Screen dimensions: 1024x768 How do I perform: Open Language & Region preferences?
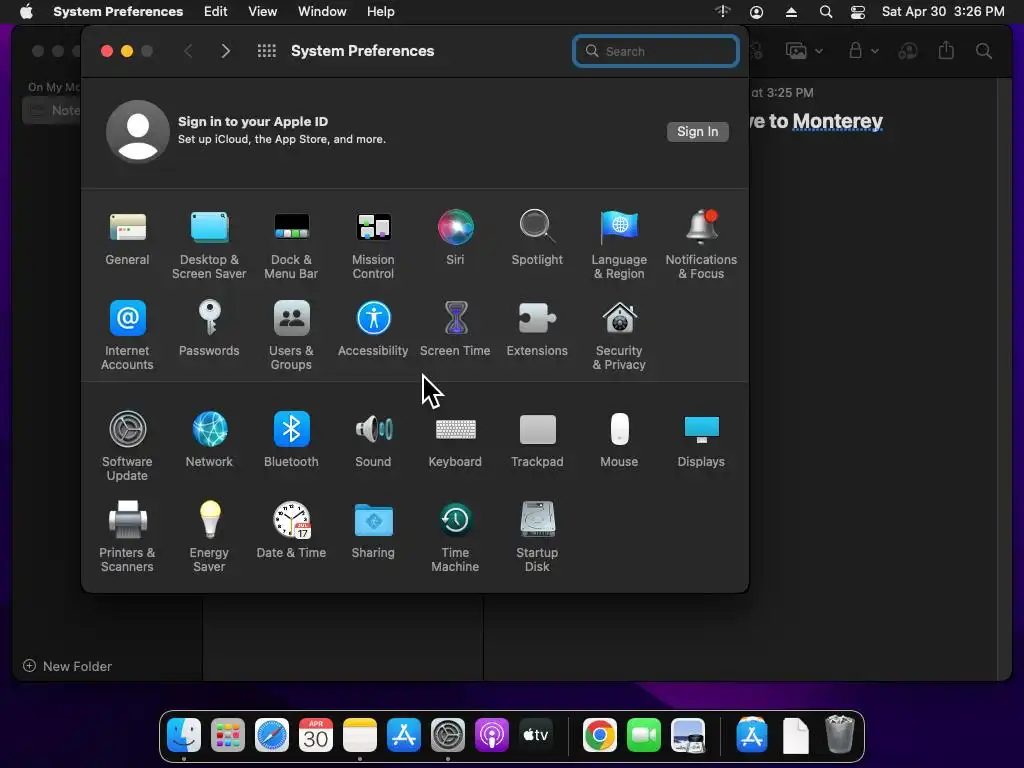point(619,246)
